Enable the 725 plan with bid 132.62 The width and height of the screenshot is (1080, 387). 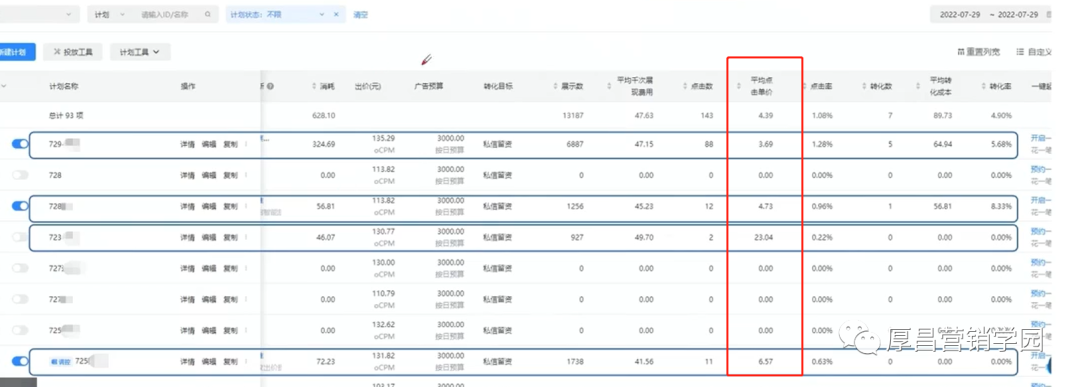click(21, 330)
